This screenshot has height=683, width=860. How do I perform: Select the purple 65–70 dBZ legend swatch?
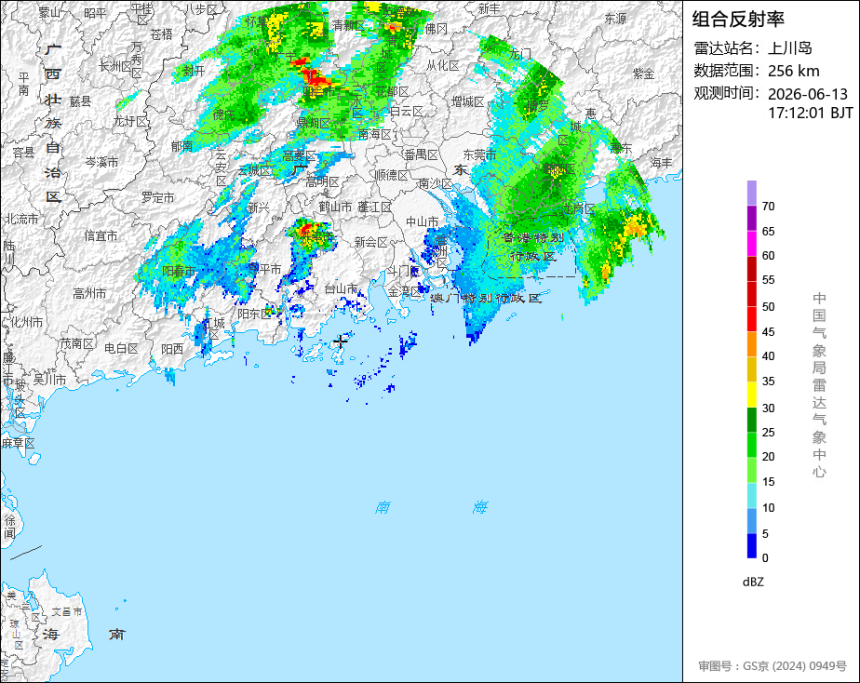[751, 218]
